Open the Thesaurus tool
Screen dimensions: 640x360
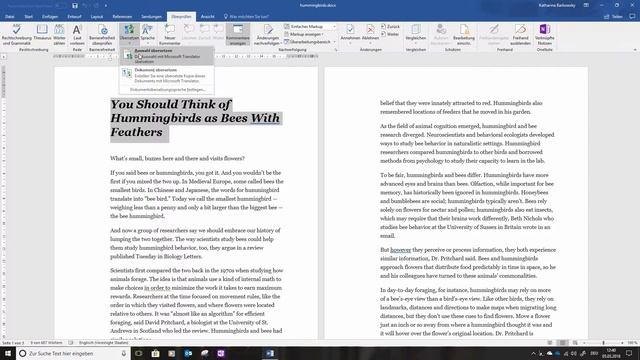[x=42, y=33]
